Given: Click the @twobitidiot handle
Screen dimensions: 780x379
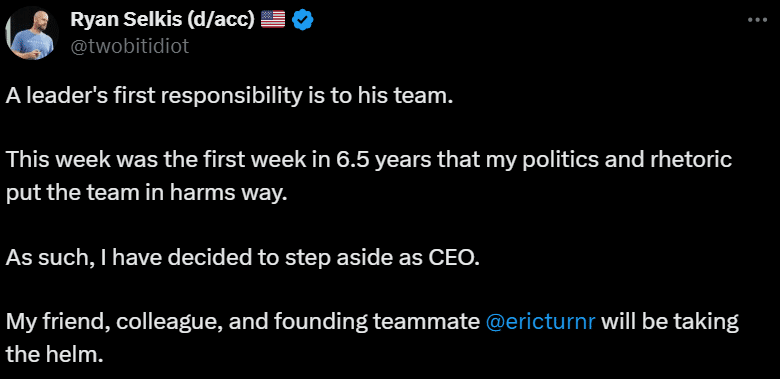Looking at the screenshot, I should pos(130,46).
